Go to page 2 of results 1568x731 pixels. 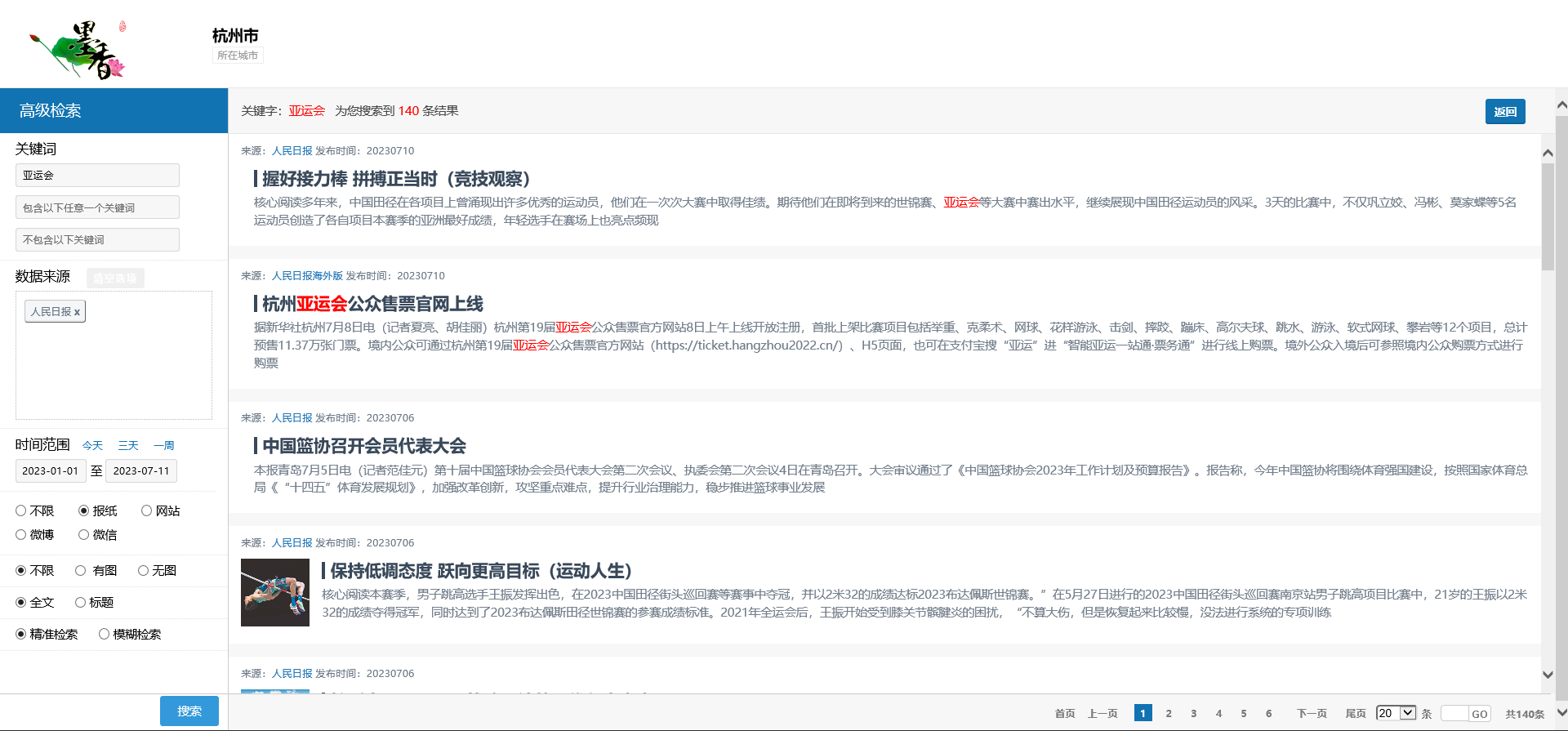click(1169, 713)
